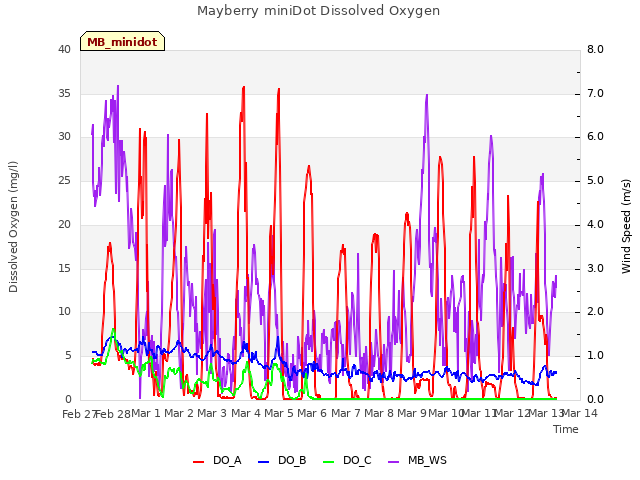This screenshot has width=640, height=480.
Task: Click the DO_C legend entry
Action: tap(347, 460)
